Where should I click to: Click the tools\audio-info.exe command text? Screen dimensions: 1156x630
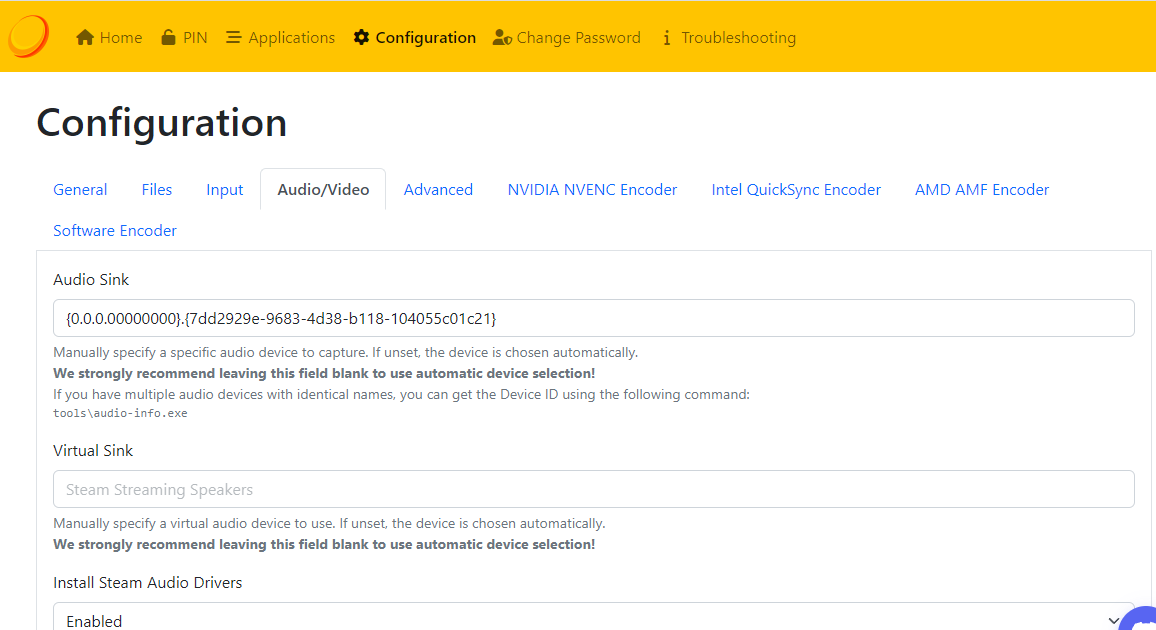coord(120,413)
